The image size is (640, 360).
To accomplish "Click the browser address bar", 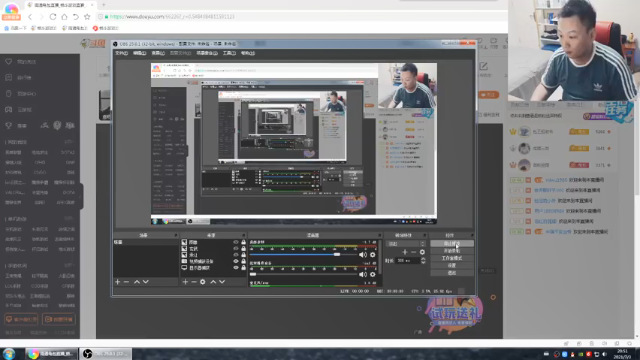I will click(302, 17).
